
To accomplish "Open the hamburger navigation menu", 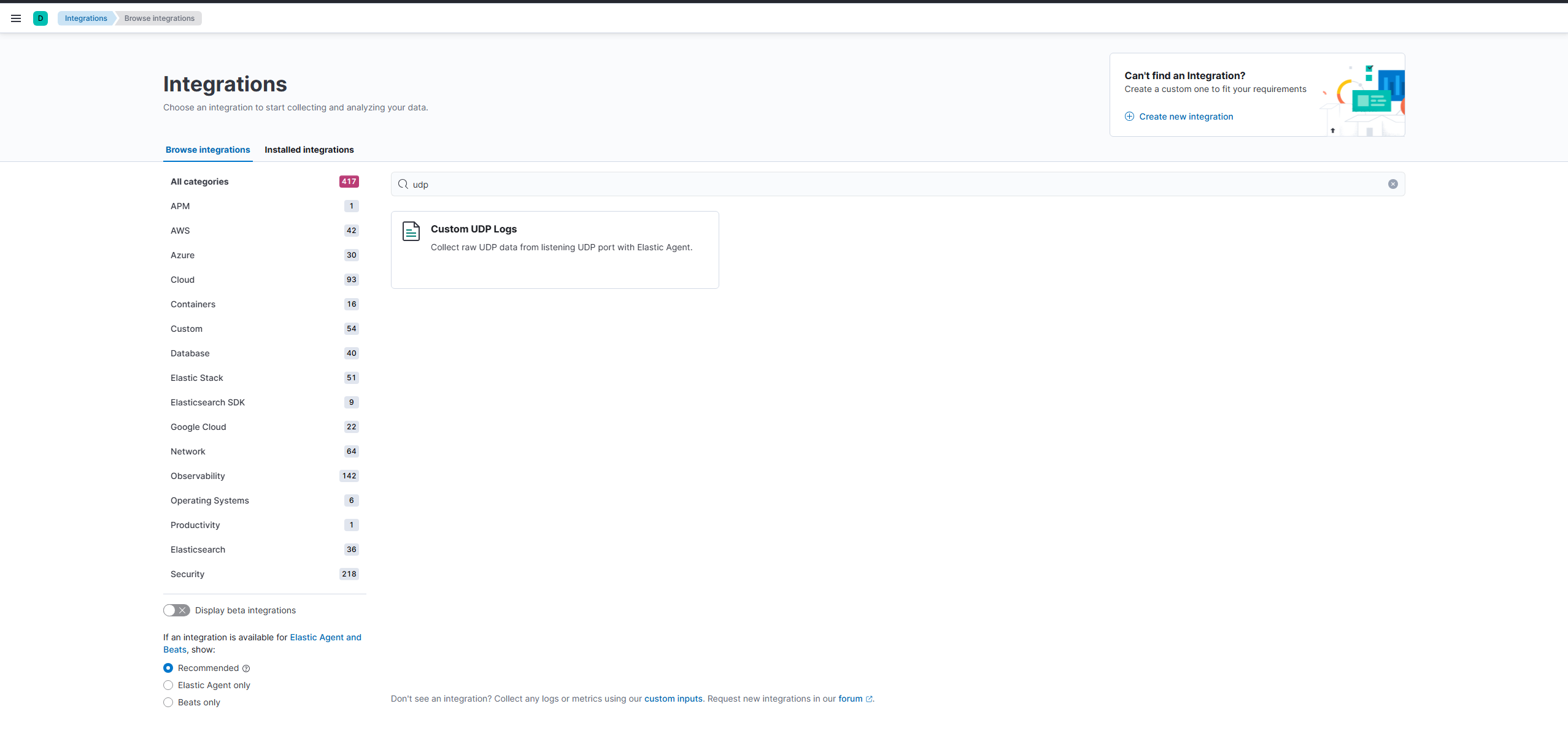I will tap(16, 18).
